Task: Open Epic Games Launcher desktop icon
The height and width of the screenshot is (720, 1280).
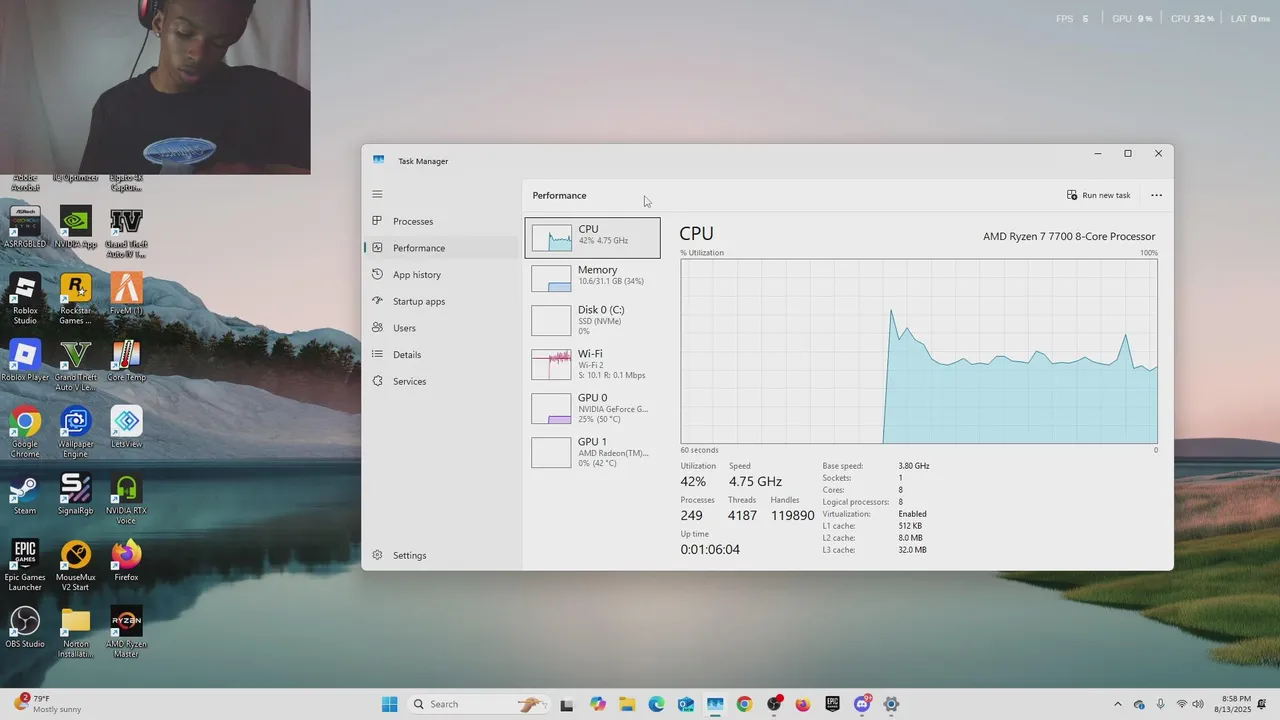Action: 25,566
